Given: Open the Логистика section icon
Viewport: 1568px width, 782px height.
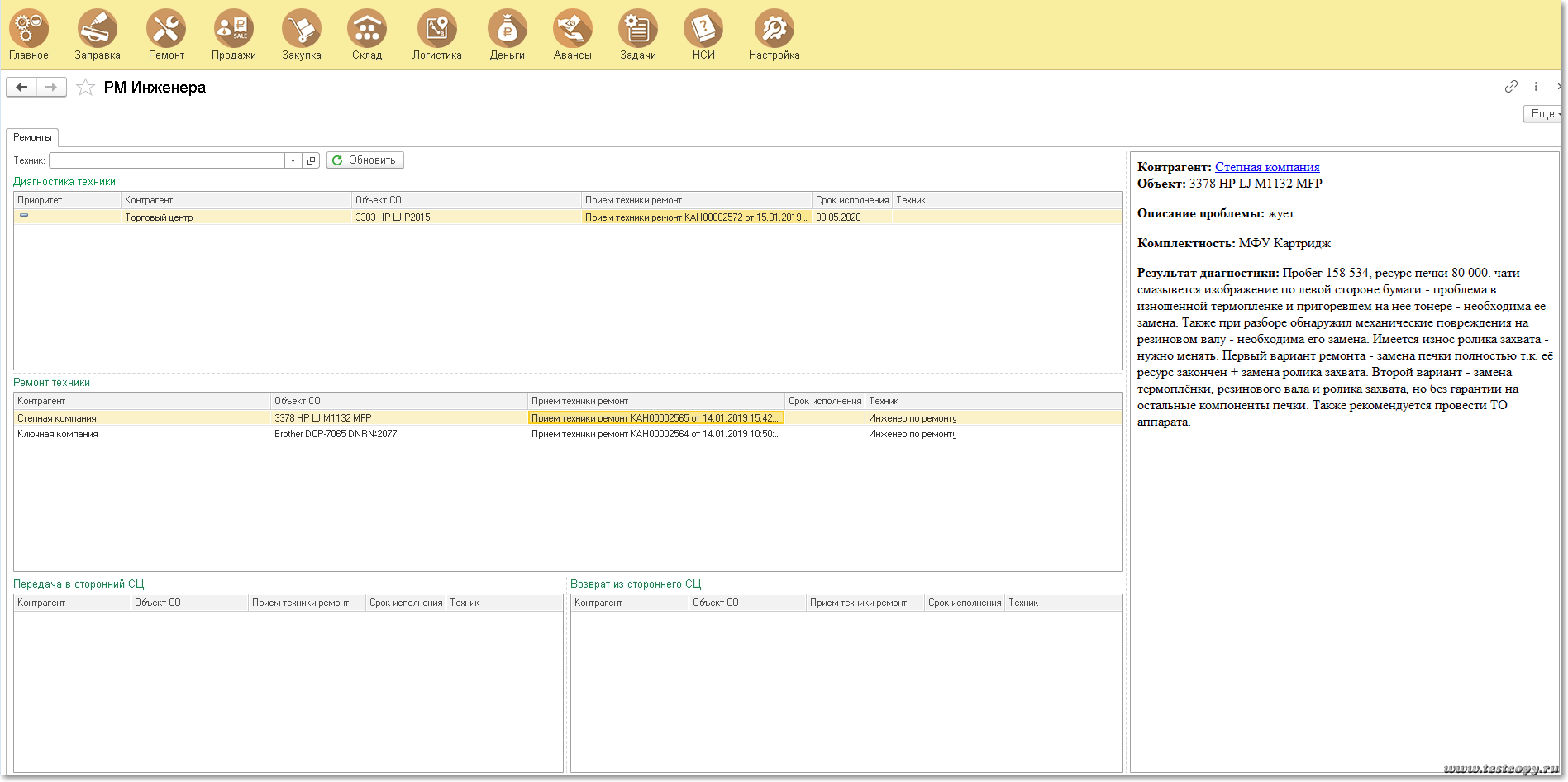Looking at the screenshot, I should 436,30.
